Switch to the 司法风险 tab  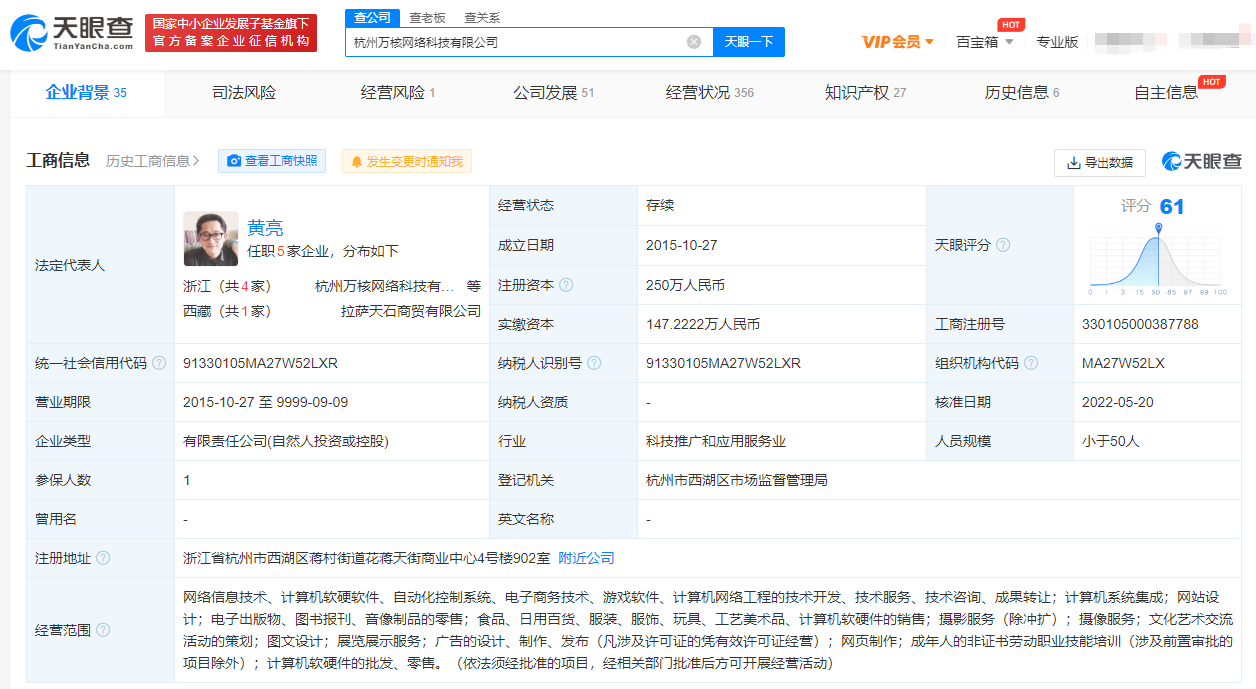244,93
